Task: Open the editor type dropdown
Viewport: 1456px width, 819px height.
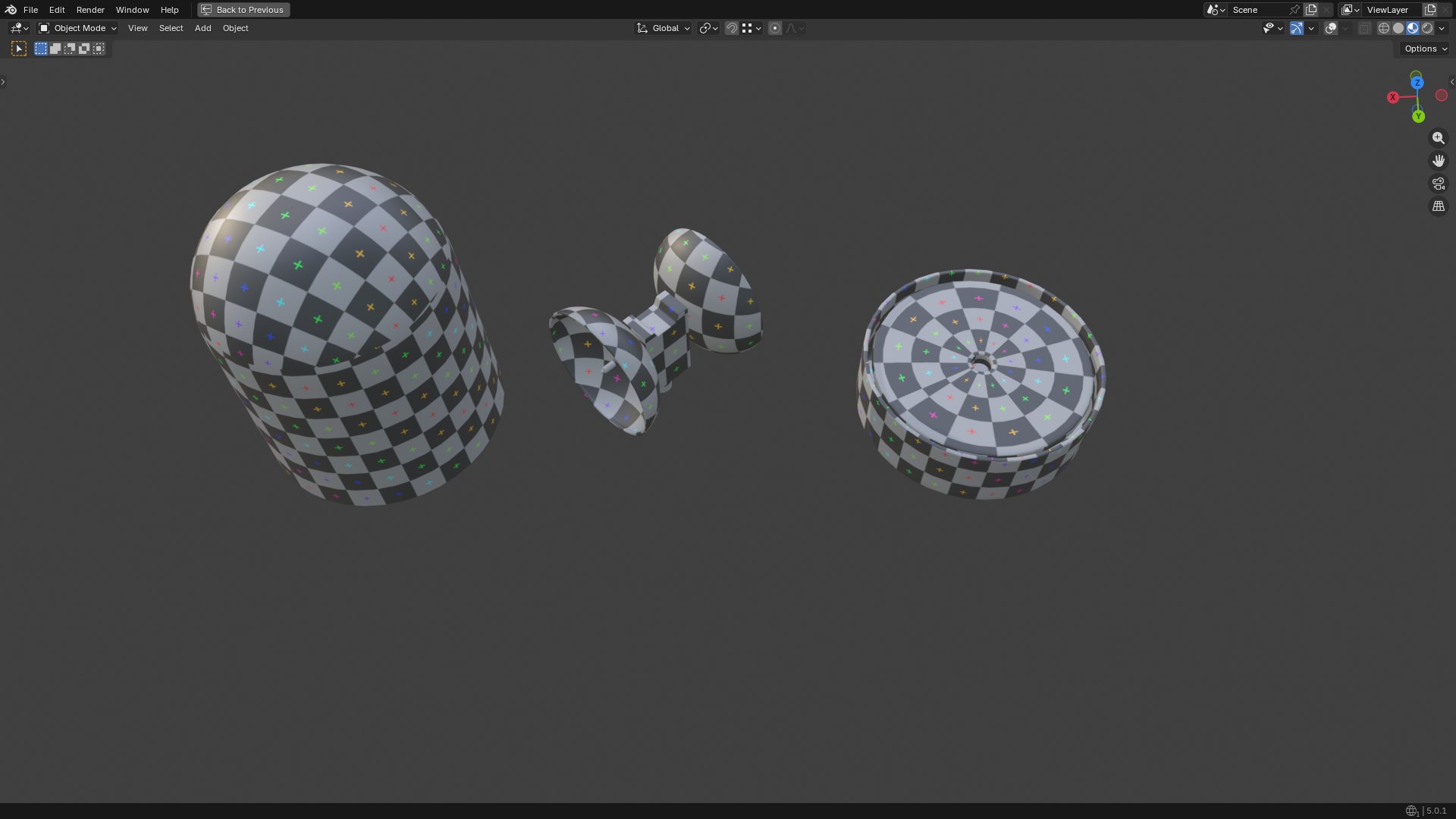Action: point(19,28)
